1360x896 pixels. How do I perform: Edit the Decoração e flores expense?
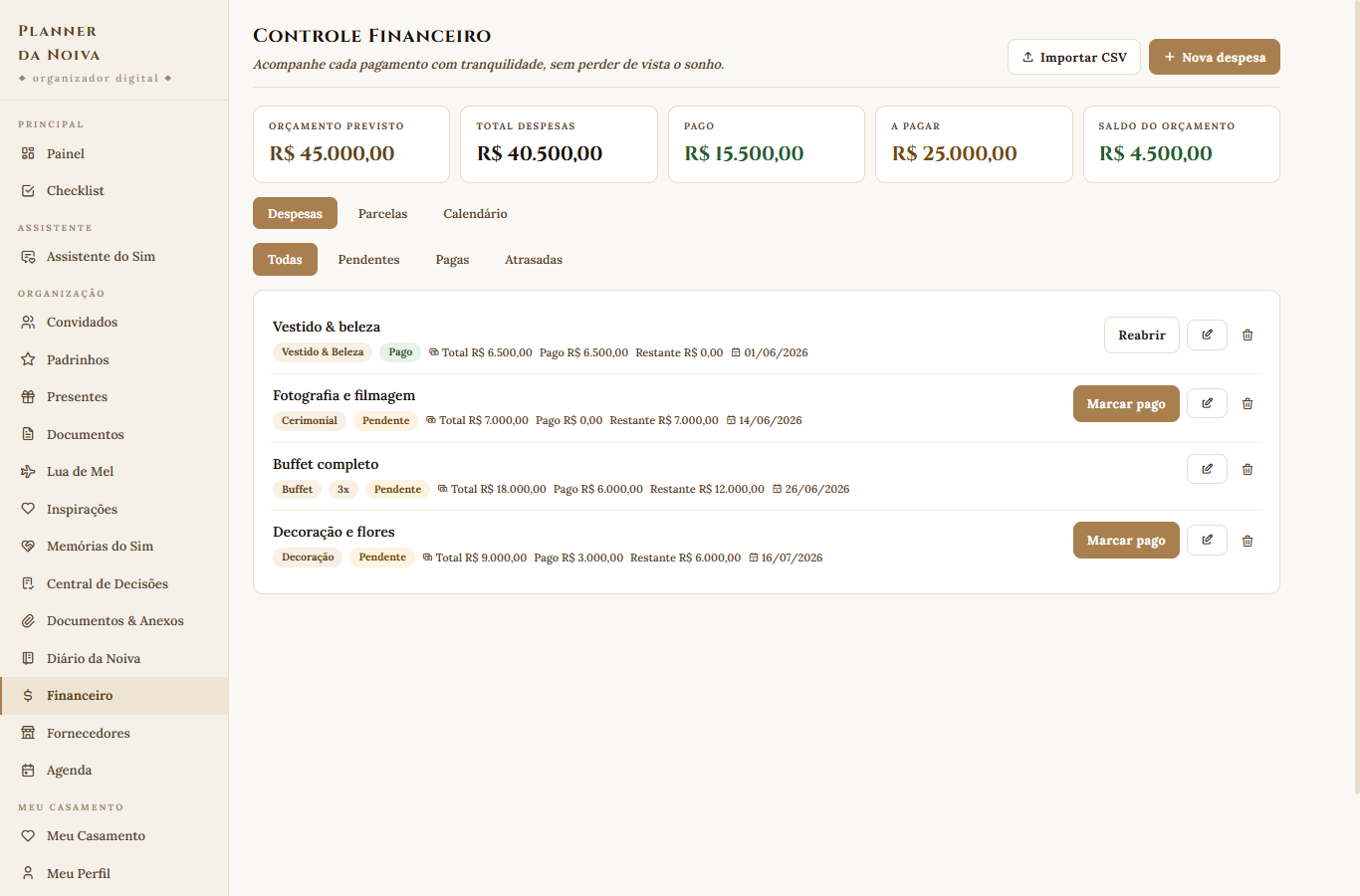point(1207,541)
